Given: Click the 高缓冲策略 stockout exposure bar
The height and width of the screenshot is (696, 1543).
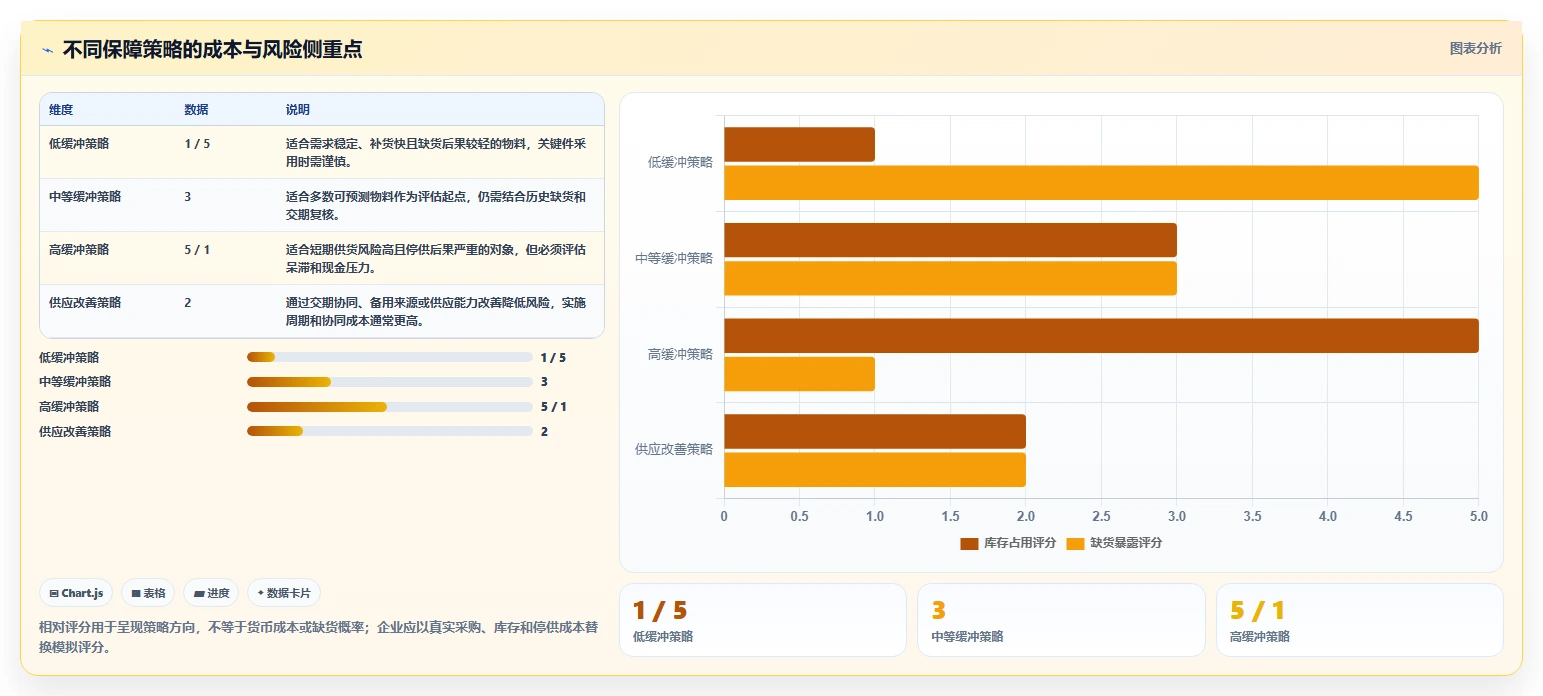Looking at the screenshot, I should coord(799,374).
